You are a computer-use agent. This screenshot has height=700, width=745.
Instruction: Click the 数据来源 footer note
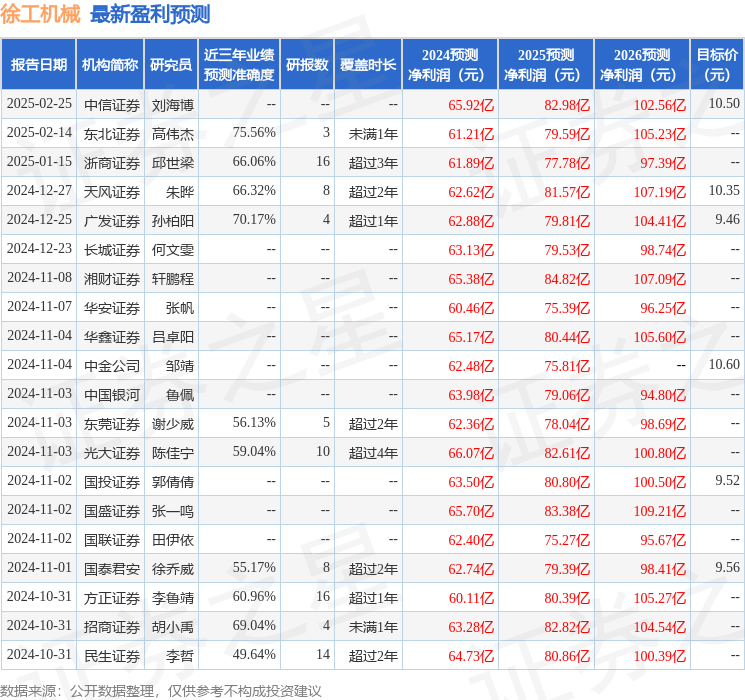(161, 690)
